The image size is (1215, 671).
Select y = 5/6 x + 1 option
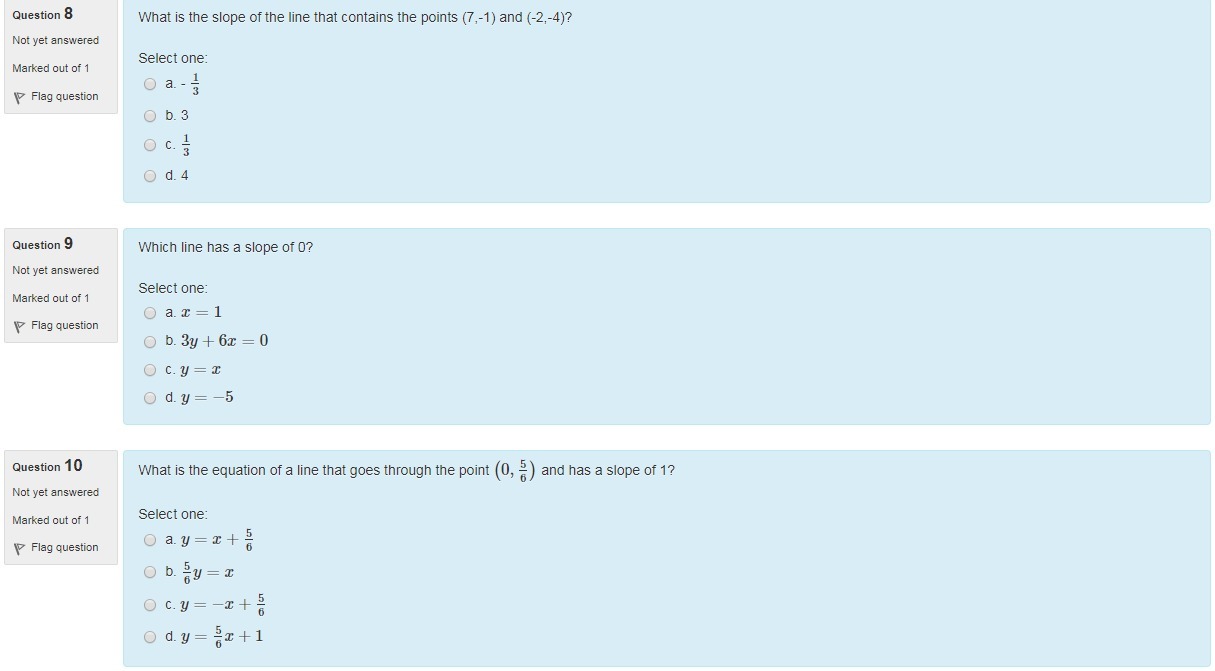[150, 637]
